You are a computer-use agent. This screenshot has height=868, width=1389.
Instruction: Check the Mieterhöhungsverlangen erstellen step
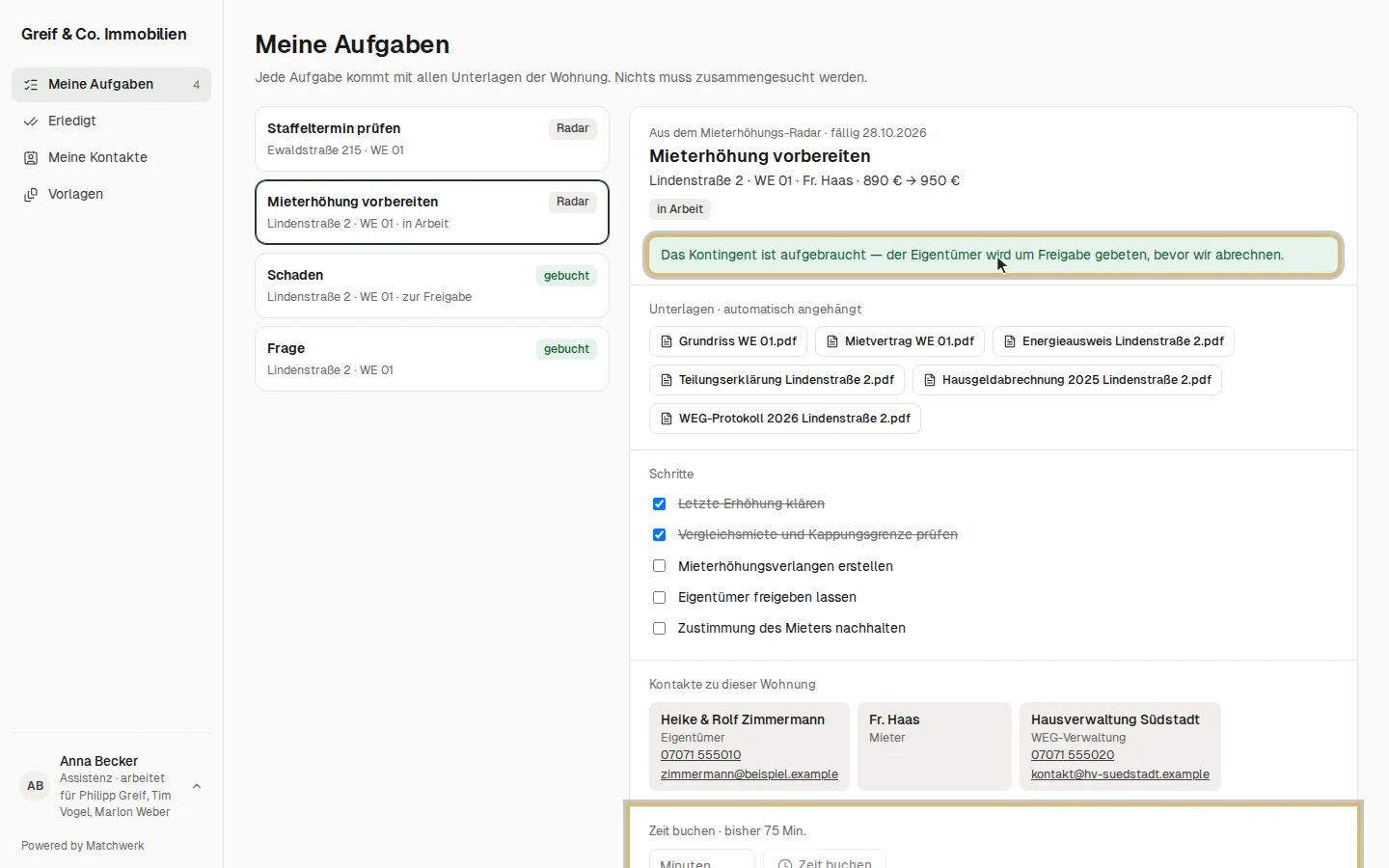(x=660, y=566)
